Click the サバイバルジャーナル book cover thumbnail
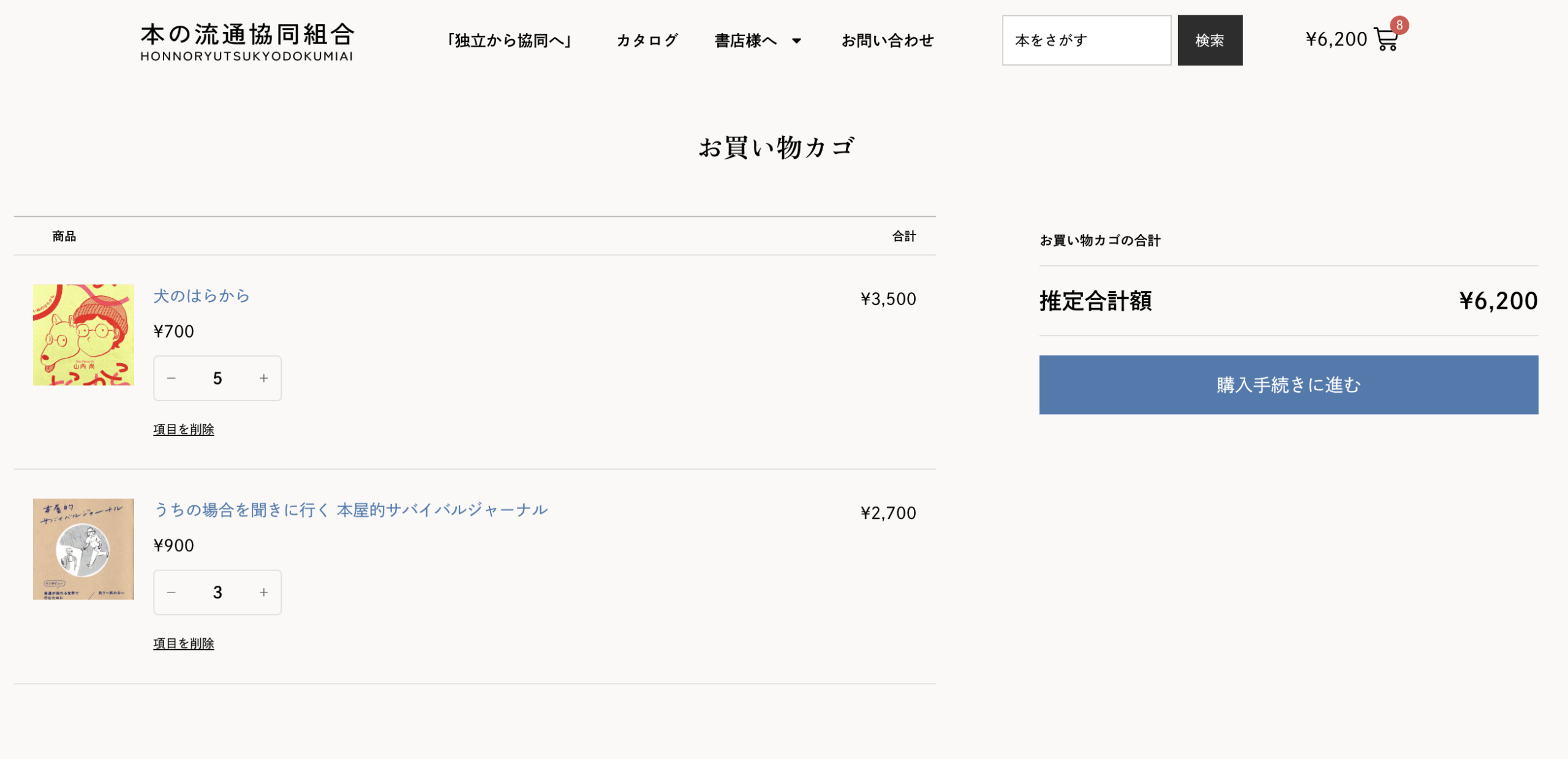 [x=83, y=549]
